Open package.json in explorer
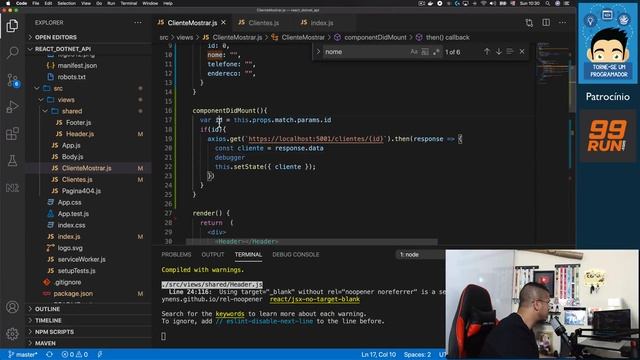 tap(73, 293)
